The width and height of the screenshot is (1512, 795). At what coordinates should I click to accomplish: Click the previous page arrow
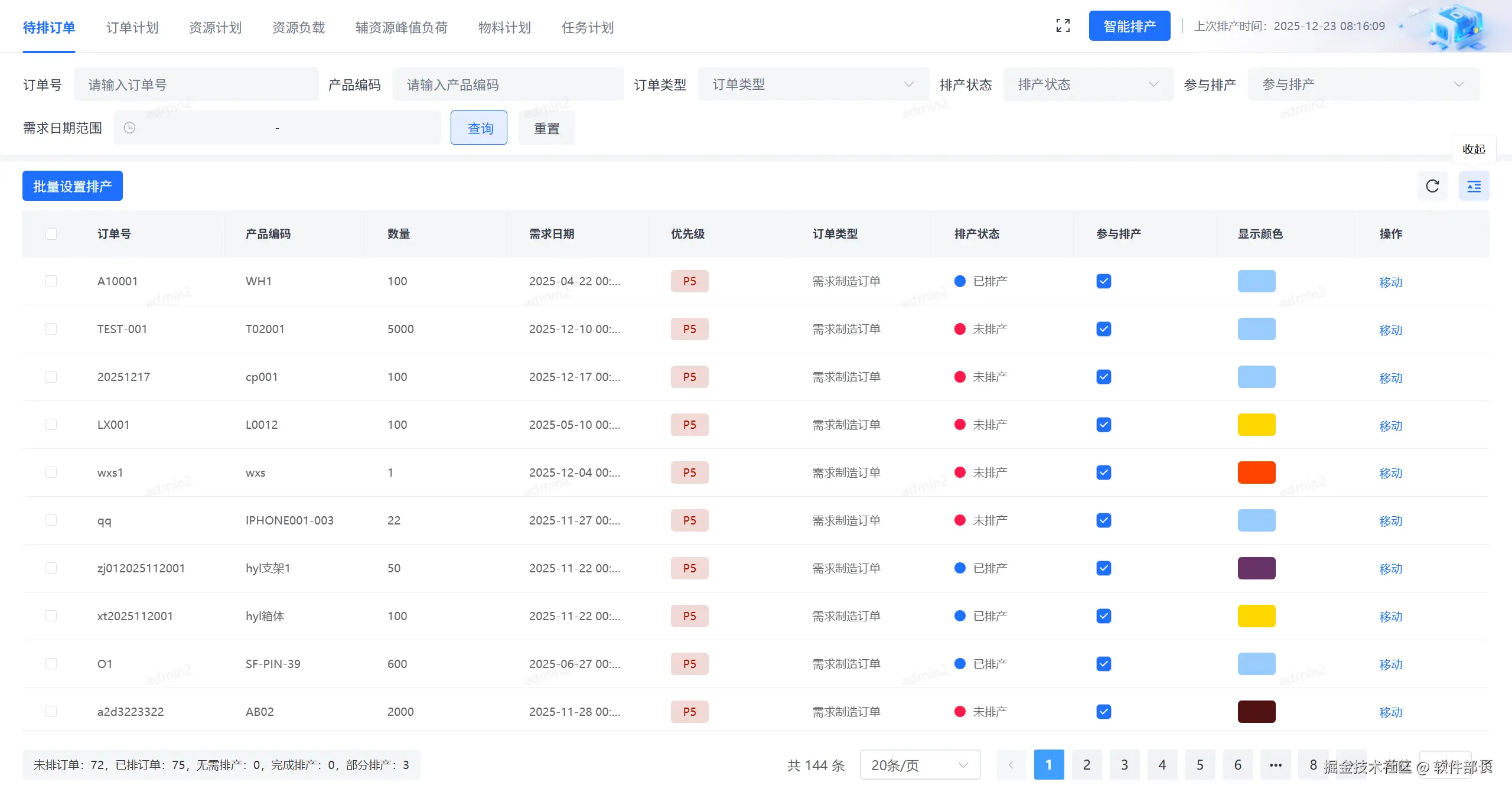click(1011, 765)
